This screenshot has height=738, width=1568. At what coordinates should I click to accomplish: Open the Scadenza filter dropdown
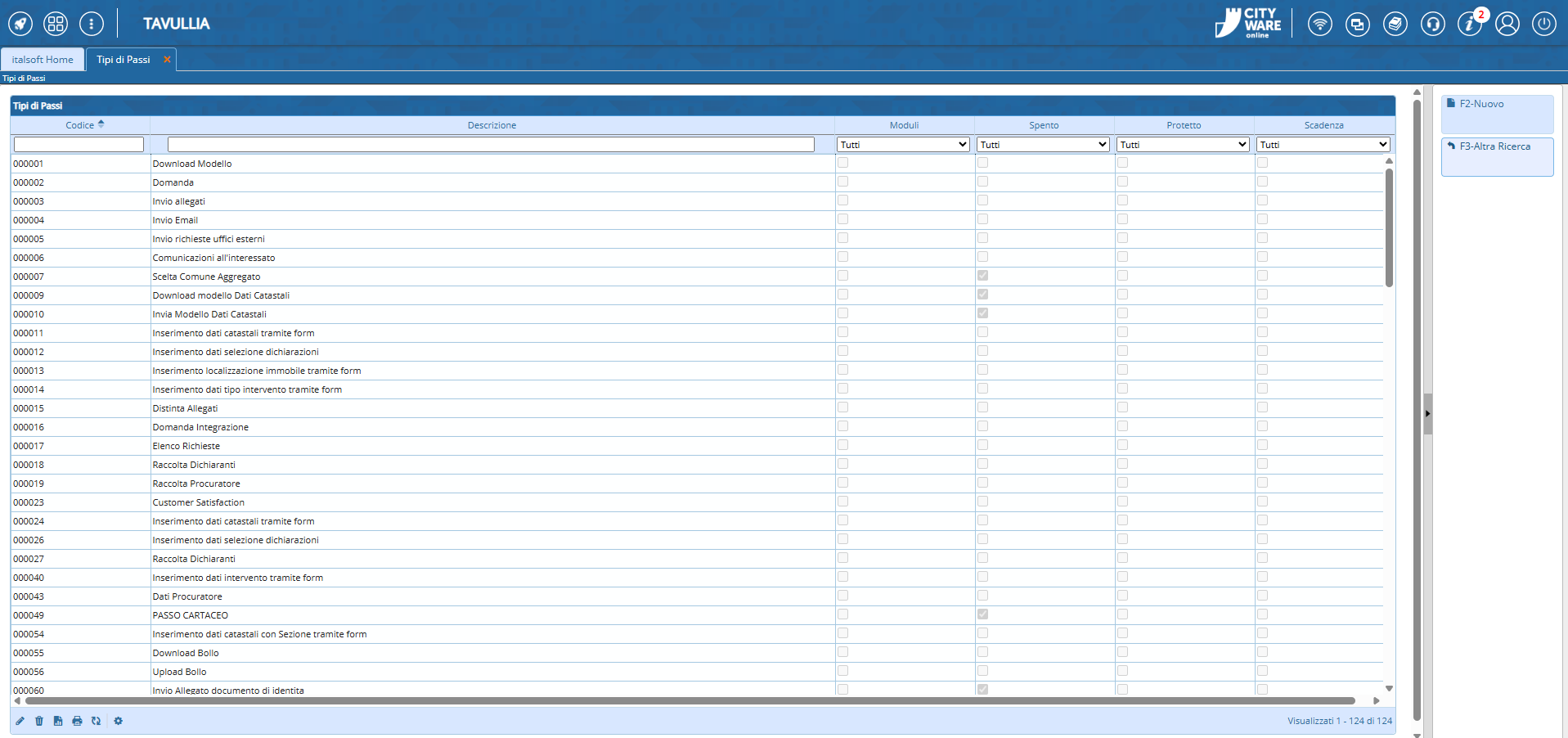coord(1323,145)
